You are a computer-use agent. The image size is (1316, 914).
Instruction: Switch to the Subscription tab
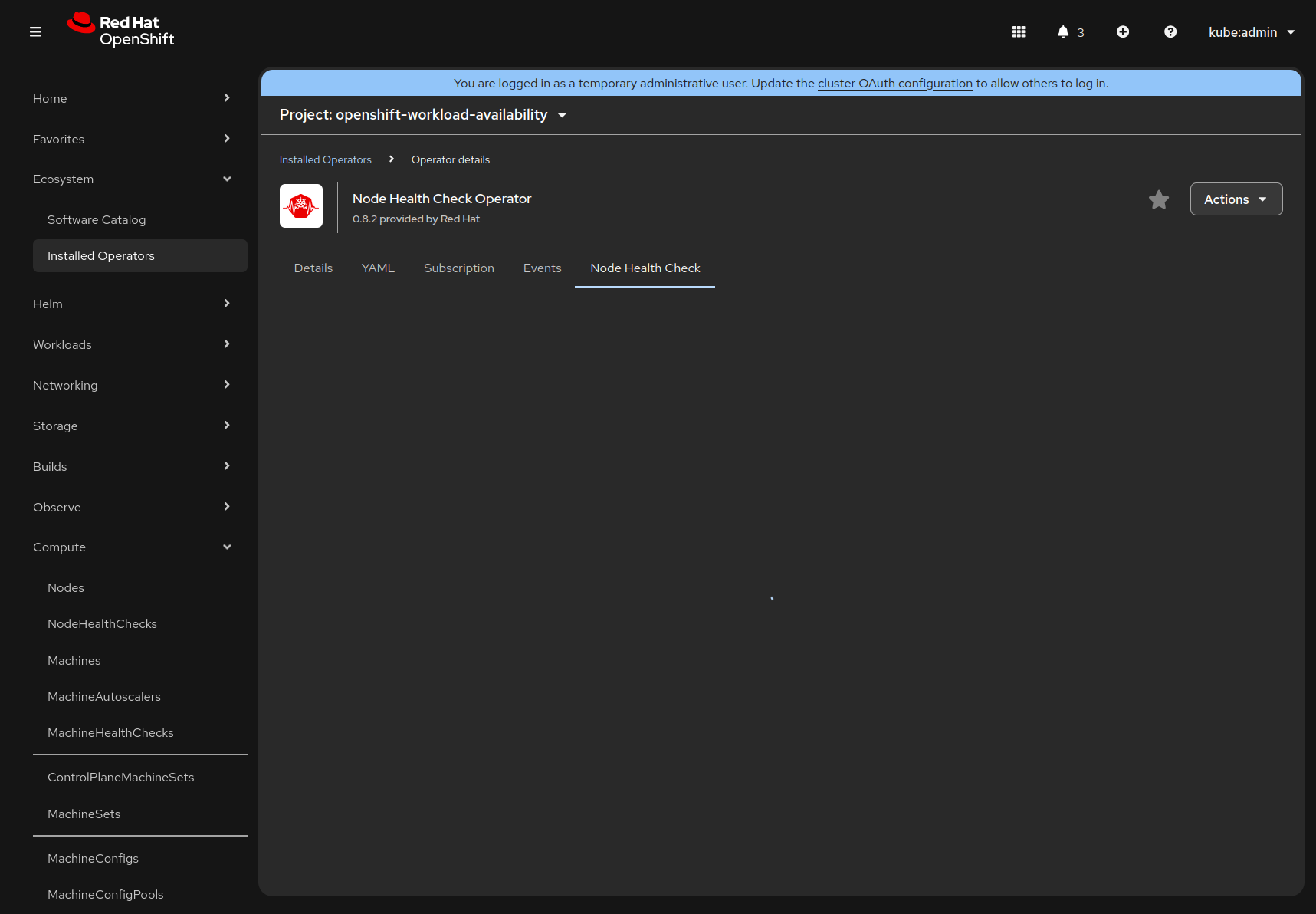pos(459,268)
